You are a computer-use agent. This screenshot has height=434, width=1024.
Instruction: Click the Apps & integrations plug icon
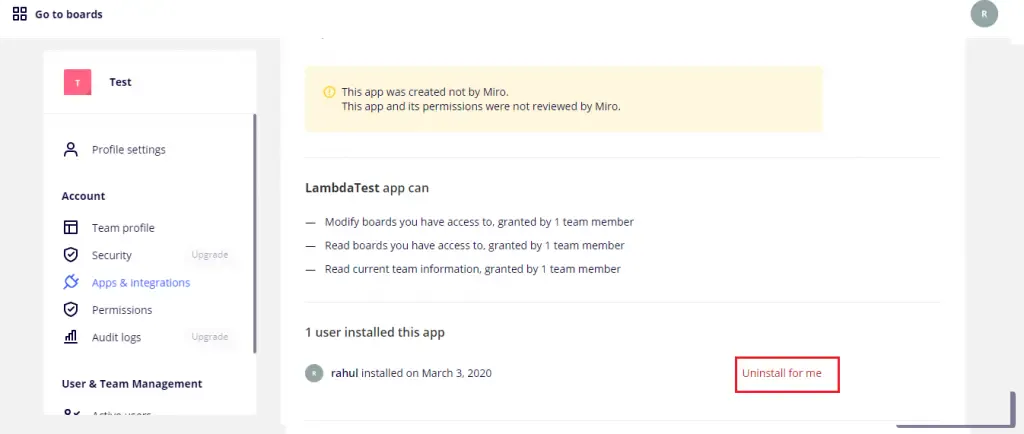(70, 283)
